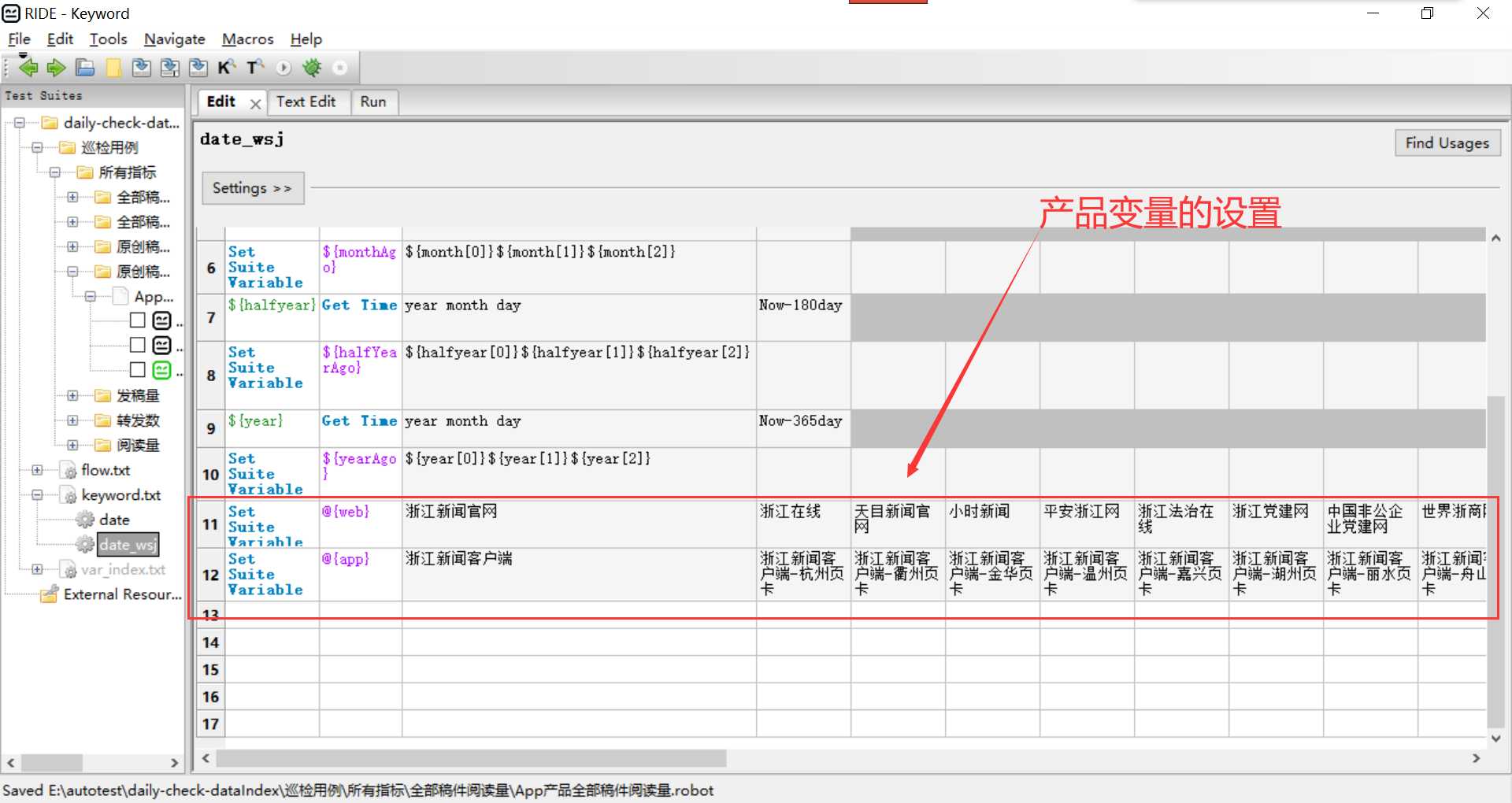Open the Edit menu in menu bar
This screenshot has width=1512, height=803.
tap(60, 39)
